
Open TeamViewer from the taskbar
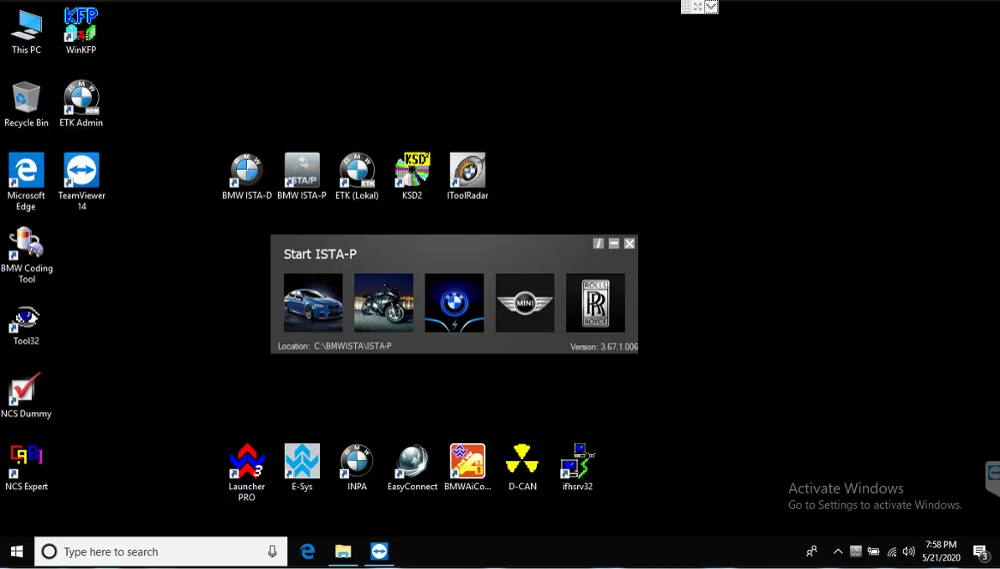click(379, 552)
